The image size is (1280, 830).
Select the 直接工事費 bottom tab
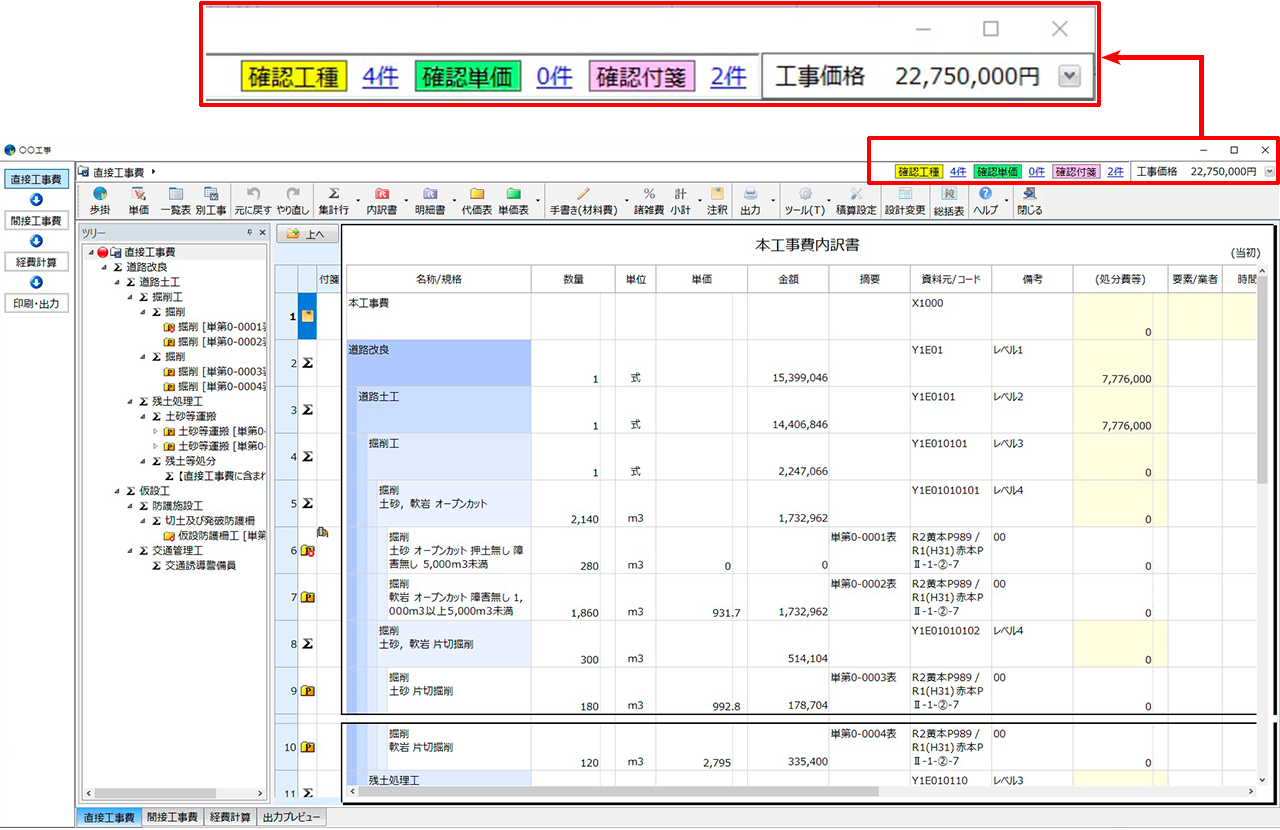coord(108,818)
